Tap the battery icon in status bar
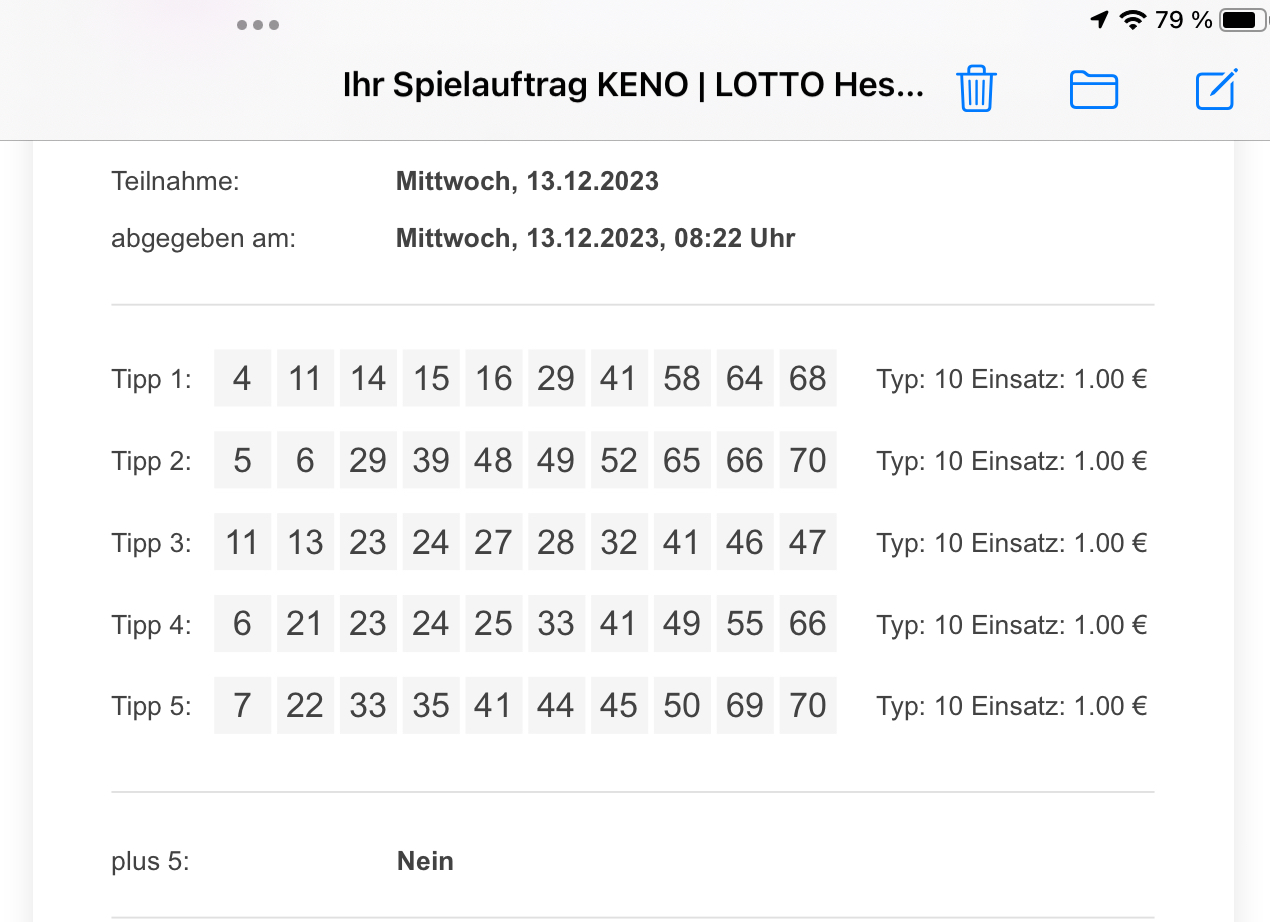The image size is (1270, 922). click(x=1241, y=20)
